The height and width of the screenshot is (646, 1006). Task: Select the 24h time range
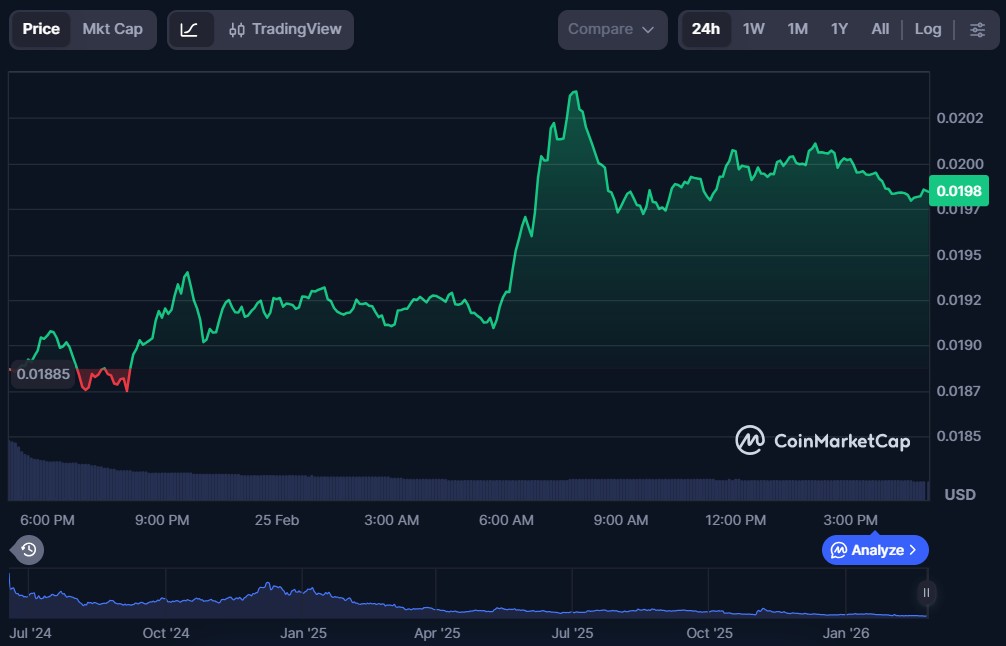coord(705,30)
